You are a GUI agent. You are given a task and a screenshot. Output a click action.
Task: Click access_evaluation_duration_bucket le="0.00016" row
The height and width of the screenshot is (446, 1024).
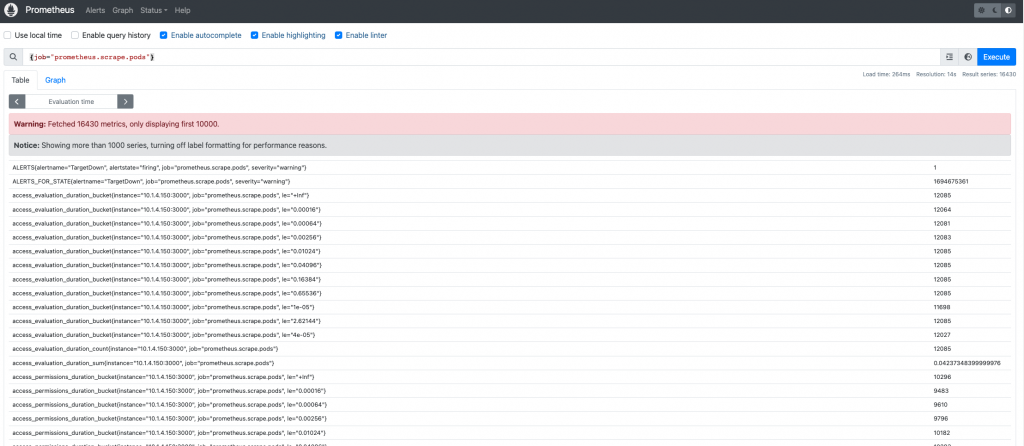click(509, 210)
